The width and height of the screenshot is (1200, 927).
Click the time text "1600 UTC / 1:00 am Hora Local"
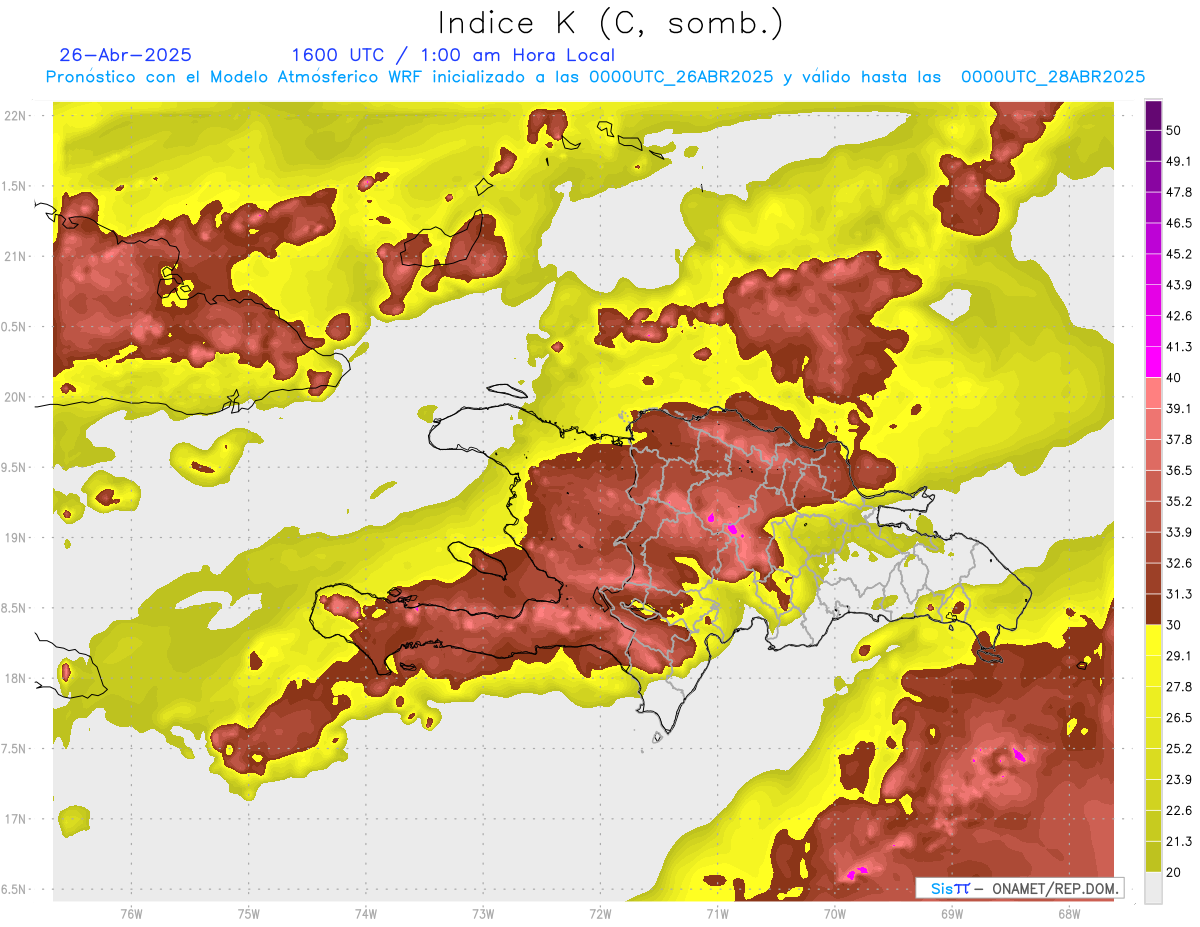(453, 55)
